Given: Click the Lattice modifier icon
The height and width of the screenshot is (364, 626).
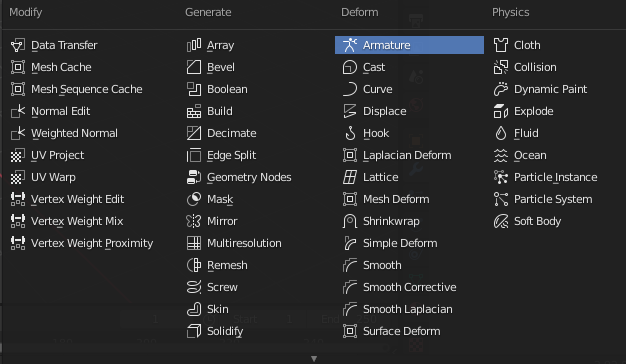Looking at the screenshot, I should click(350, 177).
